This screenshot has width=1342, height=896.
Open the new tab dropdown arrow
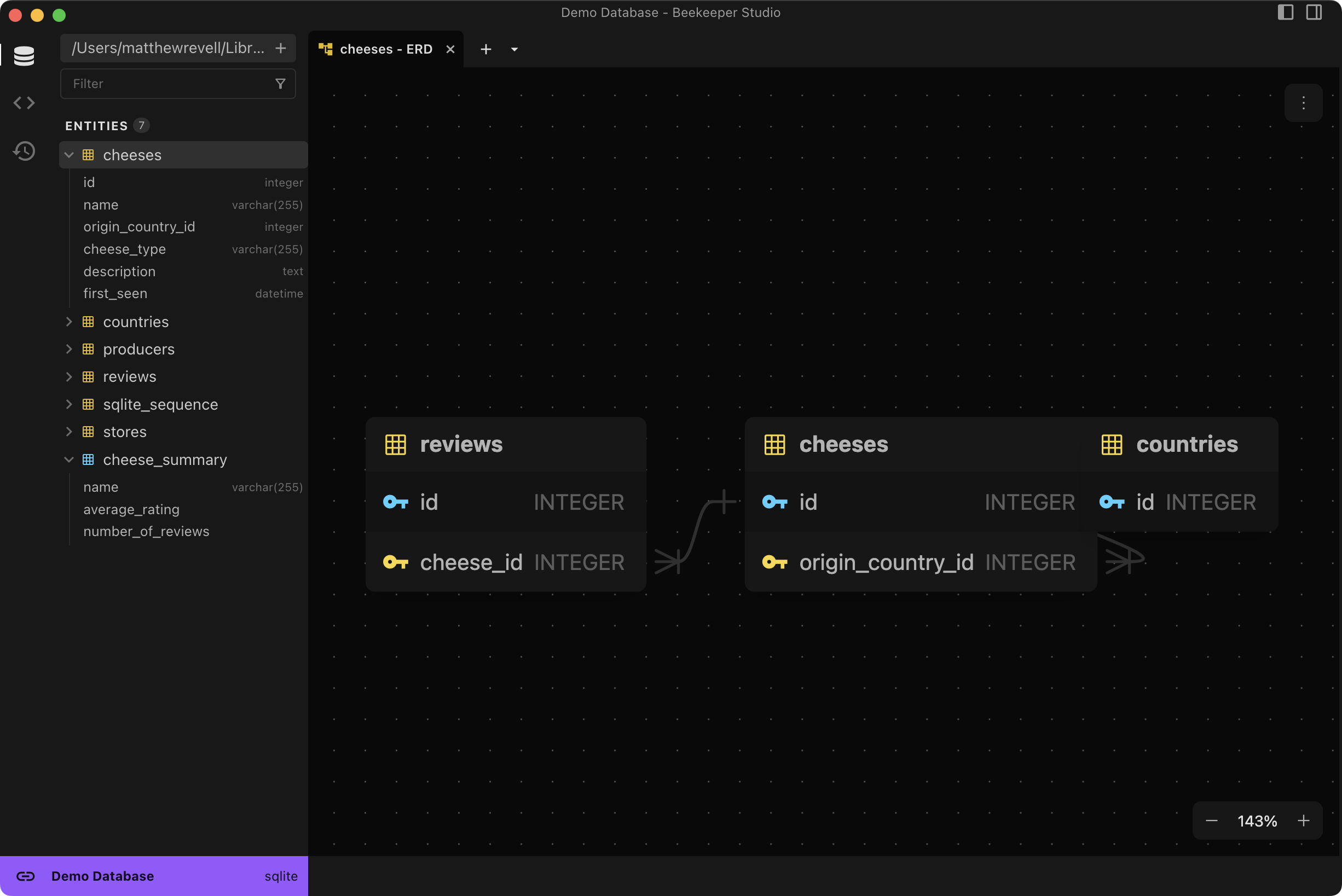pyautogui.click(x=514, y=50)
